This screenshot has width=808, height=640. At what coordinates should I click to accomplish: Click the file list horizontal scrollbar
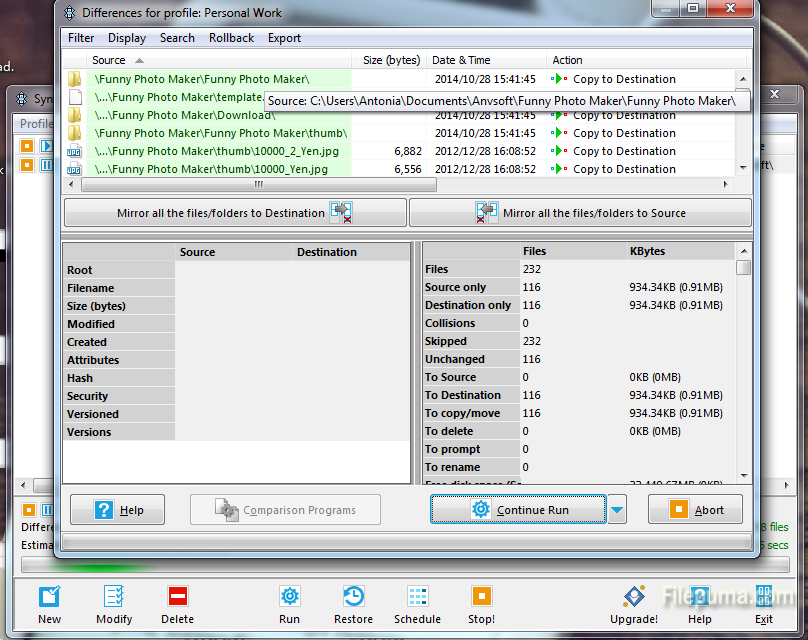point(256,185)
